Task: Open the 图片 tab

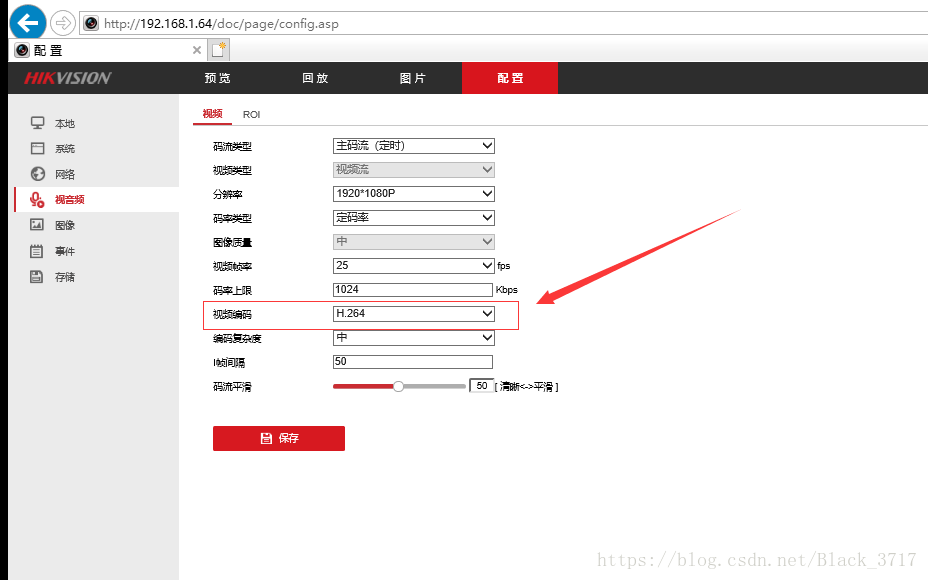Action: click(413, 78)
